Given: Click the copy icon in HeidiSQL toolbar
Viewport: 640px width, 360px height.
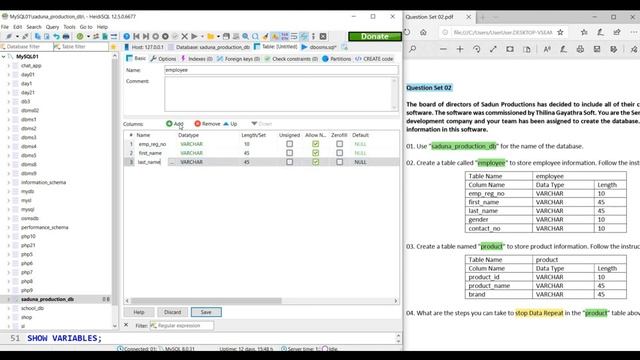Looking at the screenshot, I should click(38, 36).
